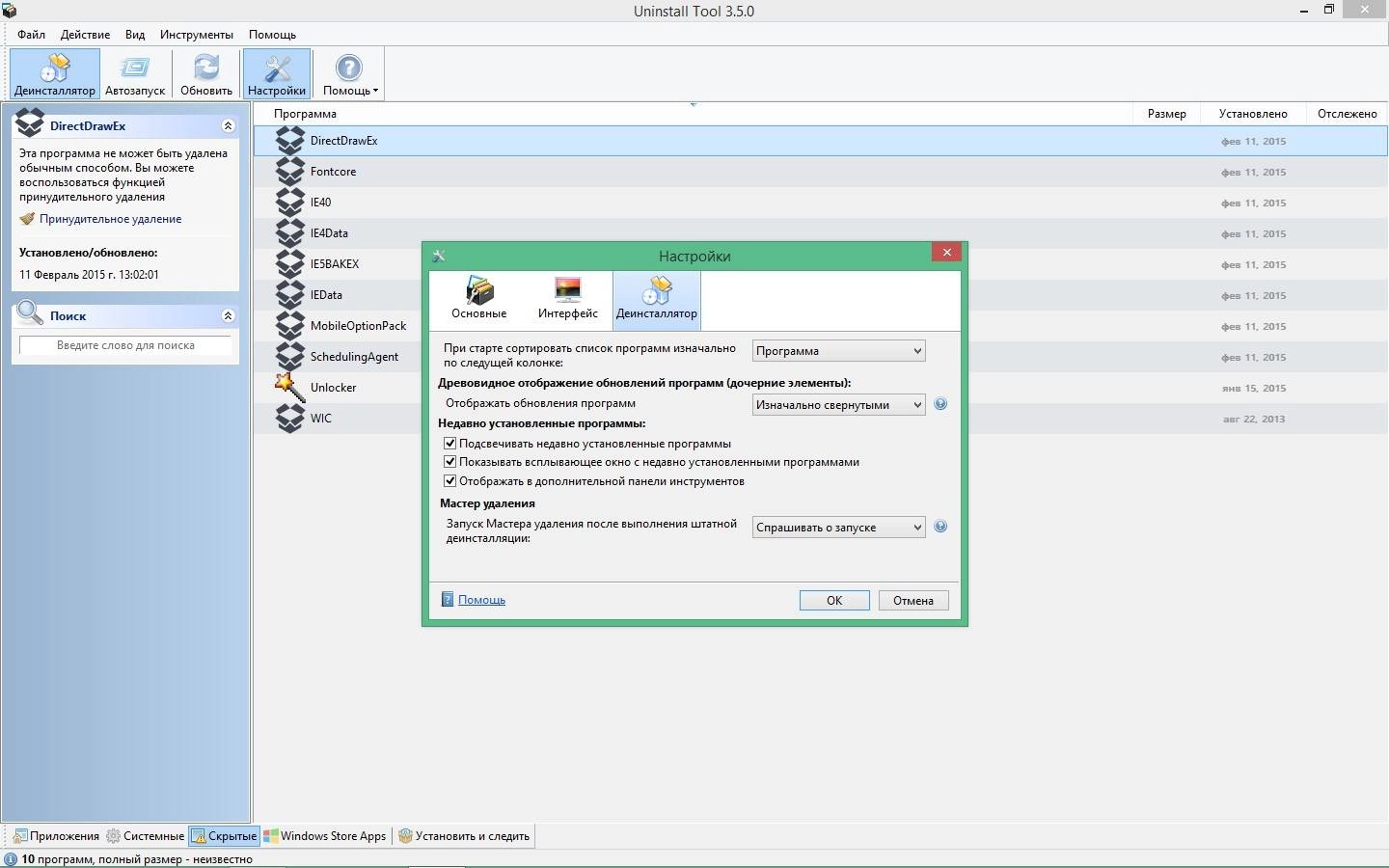Collapse the DirectDrawEx info panel
1389x868 pixels.
tap(228, 126)
